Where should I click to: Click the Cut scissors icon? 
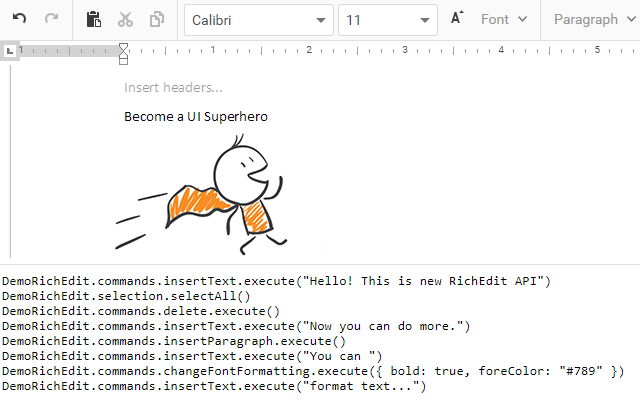point(125,19)
